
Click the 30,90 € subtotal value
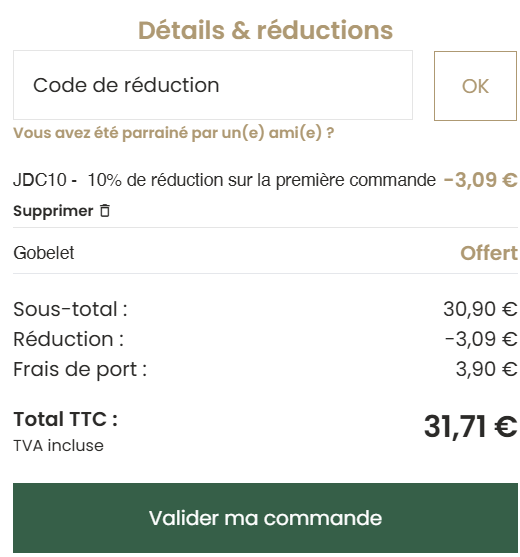pyautogui.click(x=480, y=309)
